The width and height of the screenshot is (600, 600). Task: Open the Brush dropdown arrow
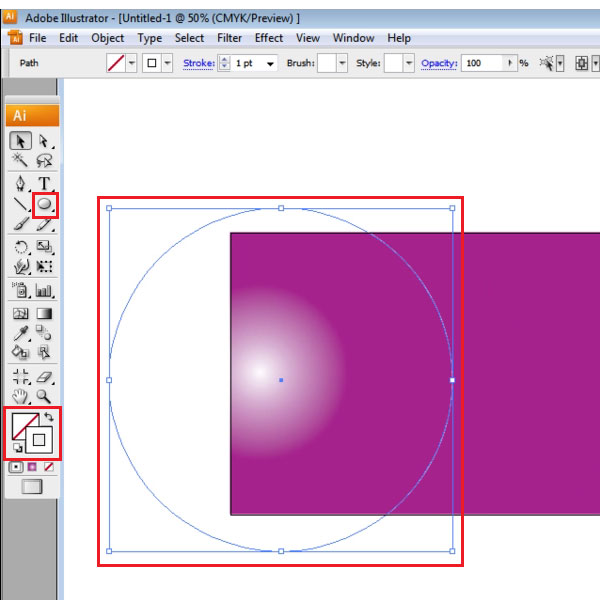point(342,63)
